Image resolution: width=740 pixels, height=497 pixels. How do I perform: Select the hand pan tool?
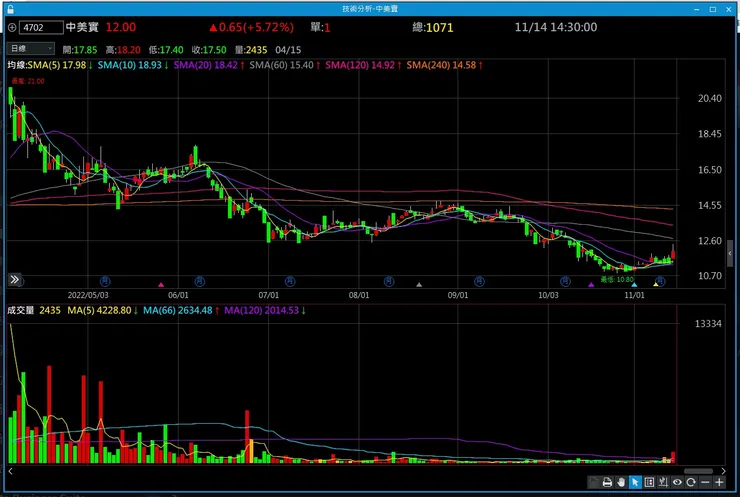pos(621,482)
